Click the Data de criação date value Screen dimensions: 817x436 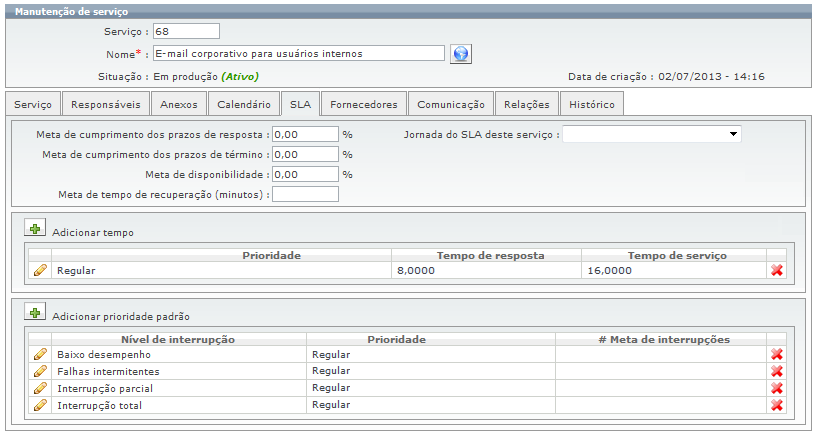coord(711,77)
